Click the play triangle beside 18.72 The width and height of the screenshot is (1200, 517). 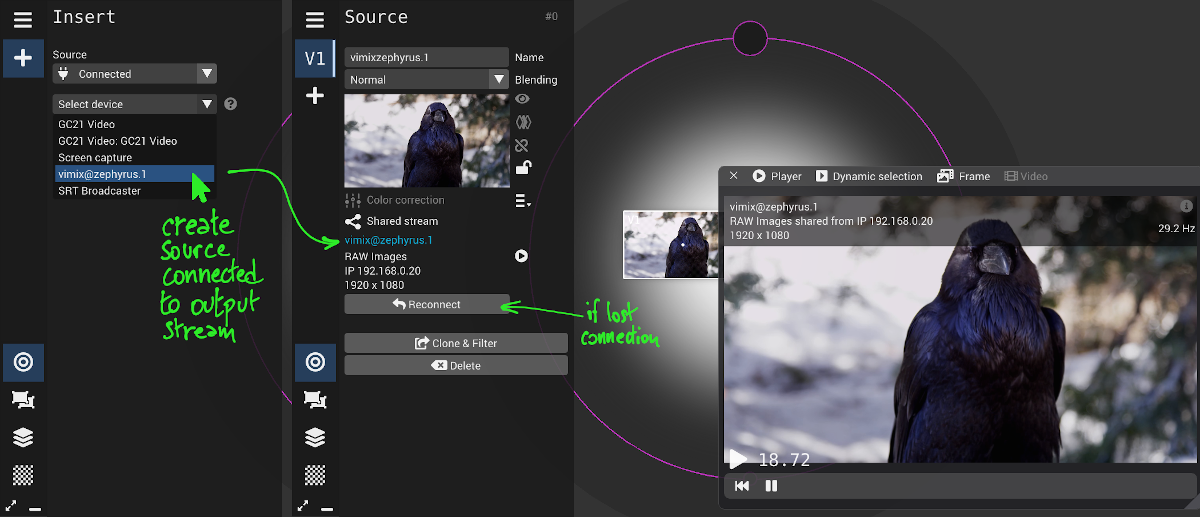738,460
